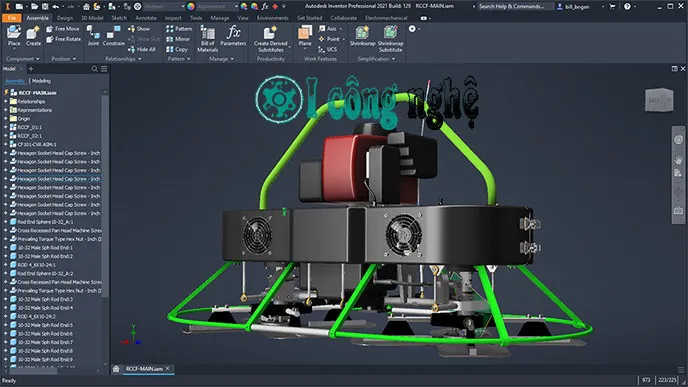Click the Constrain tool
688x387 pixels.
[114, 36]
